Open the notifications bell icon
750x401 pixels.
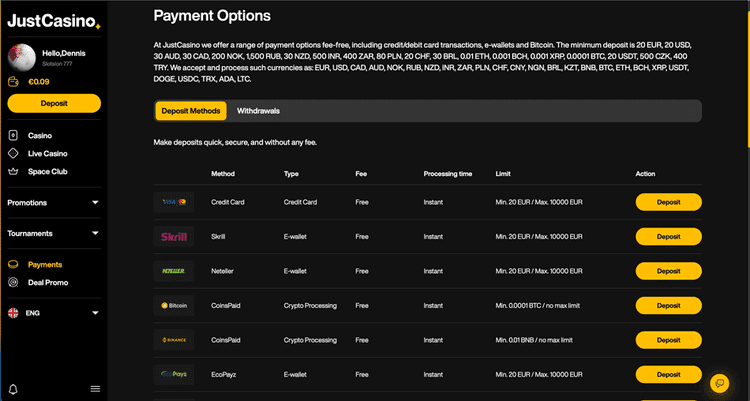13,389
